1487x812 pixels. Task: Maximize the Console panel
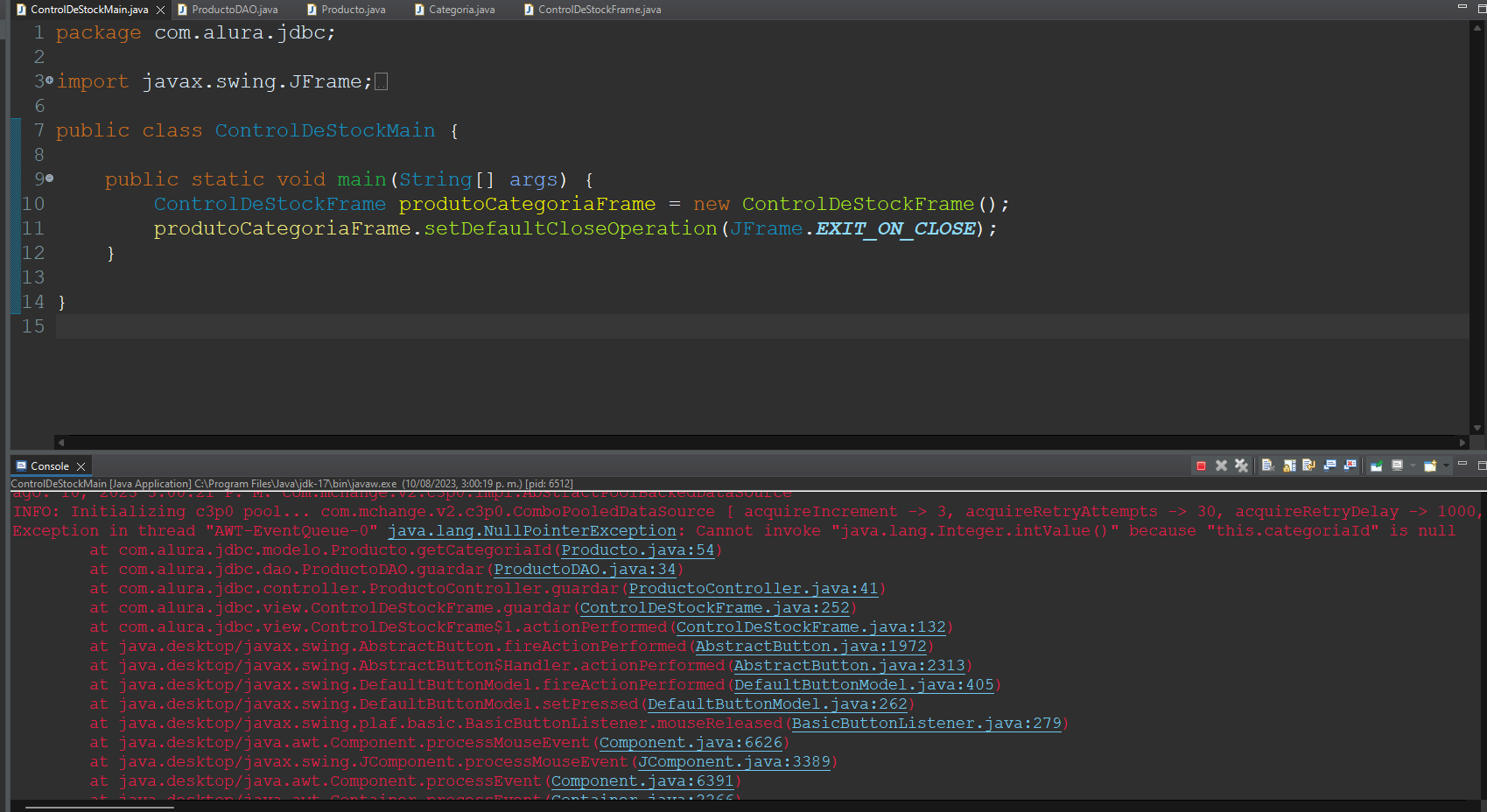click(1481, 465)
